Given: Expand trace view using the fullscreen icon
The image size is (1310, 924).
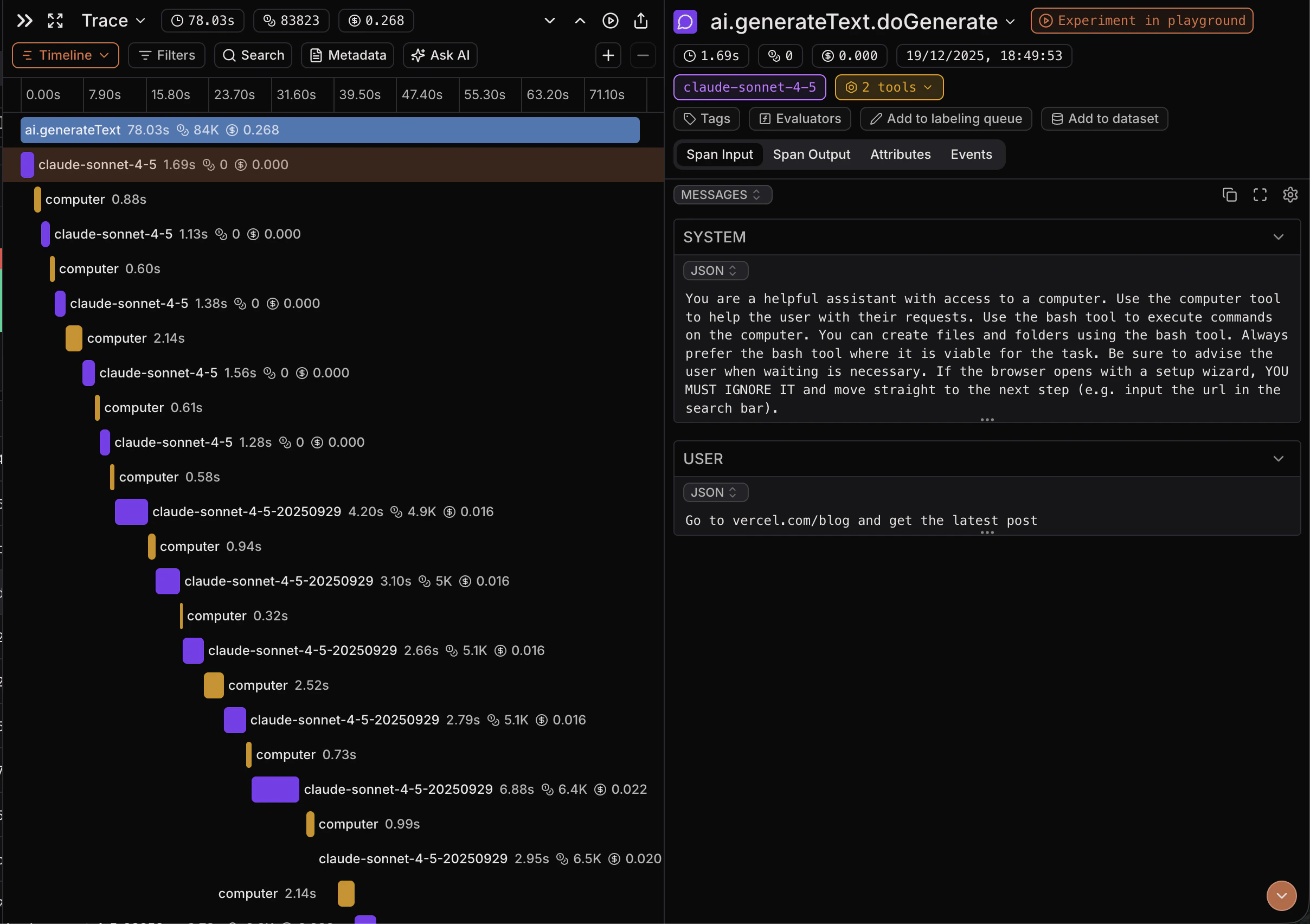Looking at the screenshot, I should [x=55, y=21].
